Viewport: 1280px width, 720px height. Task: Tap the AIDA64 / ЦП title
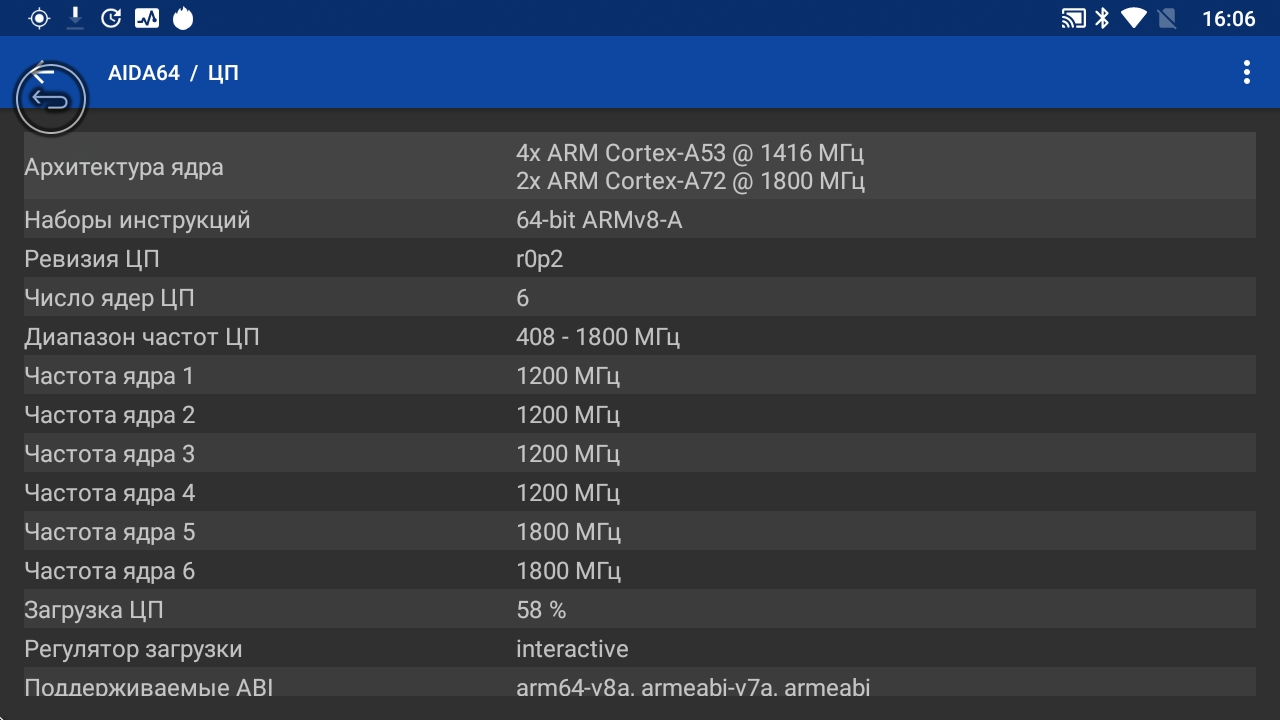[173, 73]
